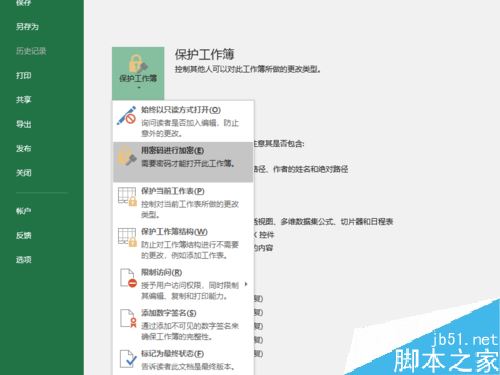Go to 打印 (Print) in sidebar
500x375 pixels.
[x=24, y=75]
